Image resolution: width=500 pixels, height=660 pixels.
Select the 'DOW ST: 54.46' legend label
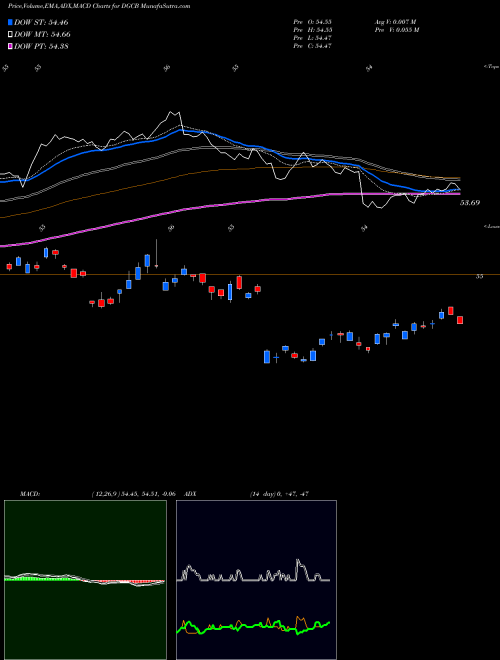[x=41, y=22]
